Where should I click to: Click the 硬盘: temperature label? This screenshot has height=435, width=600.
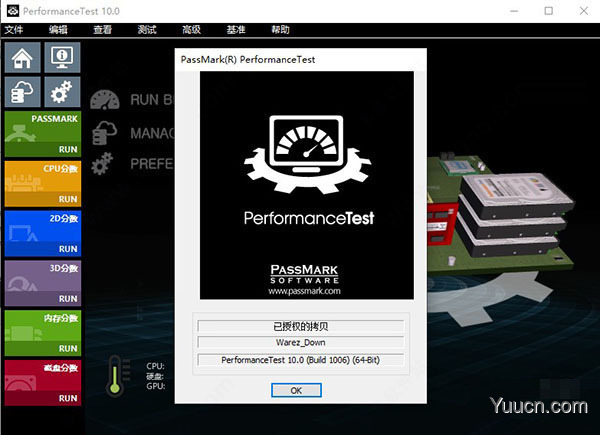pyautogui.click(x=155, y=376)
